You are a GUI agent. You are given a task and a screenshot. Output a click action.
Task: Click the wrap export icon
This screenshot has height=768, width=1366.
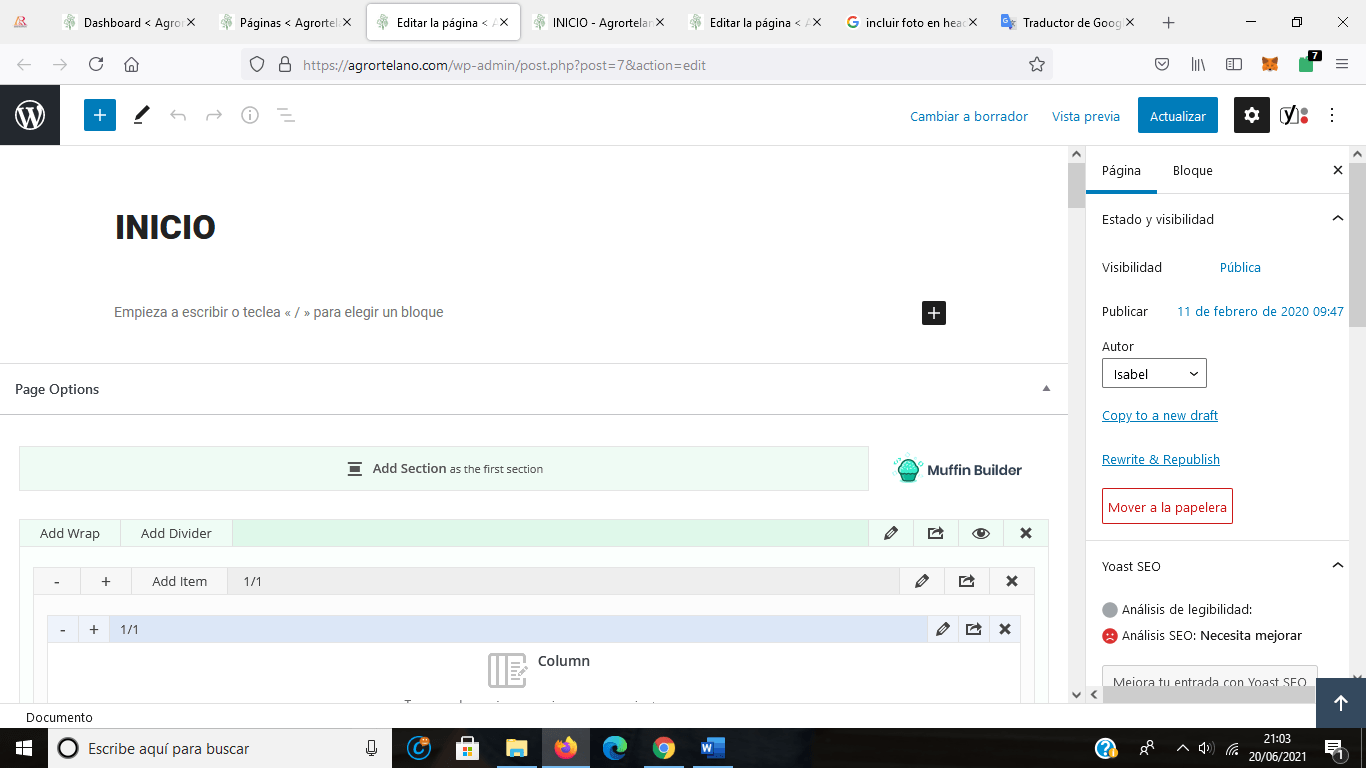967,581
